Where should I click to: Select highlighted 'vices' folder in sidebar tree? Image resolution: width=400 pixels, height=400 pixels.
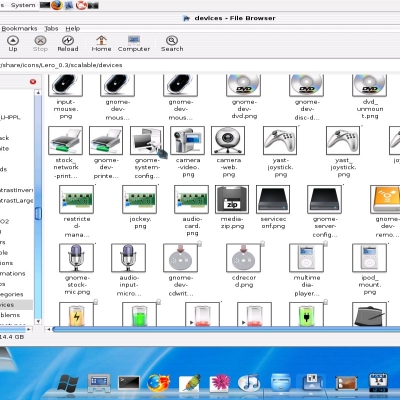16,305
